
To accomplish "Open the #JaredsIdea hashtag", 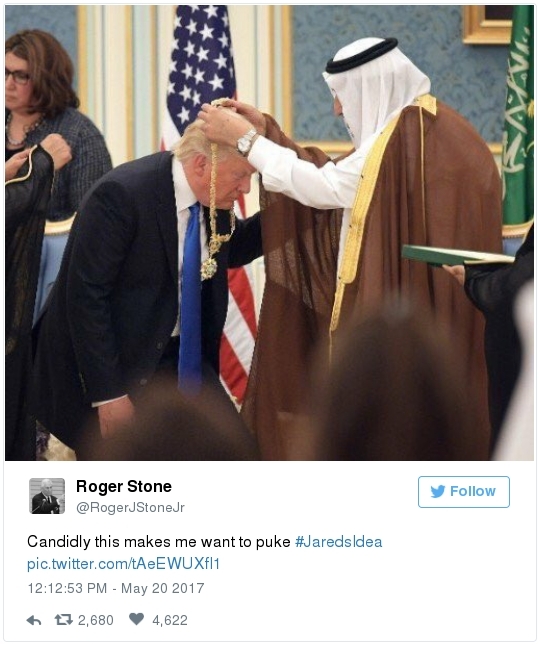I will [338, 541].
